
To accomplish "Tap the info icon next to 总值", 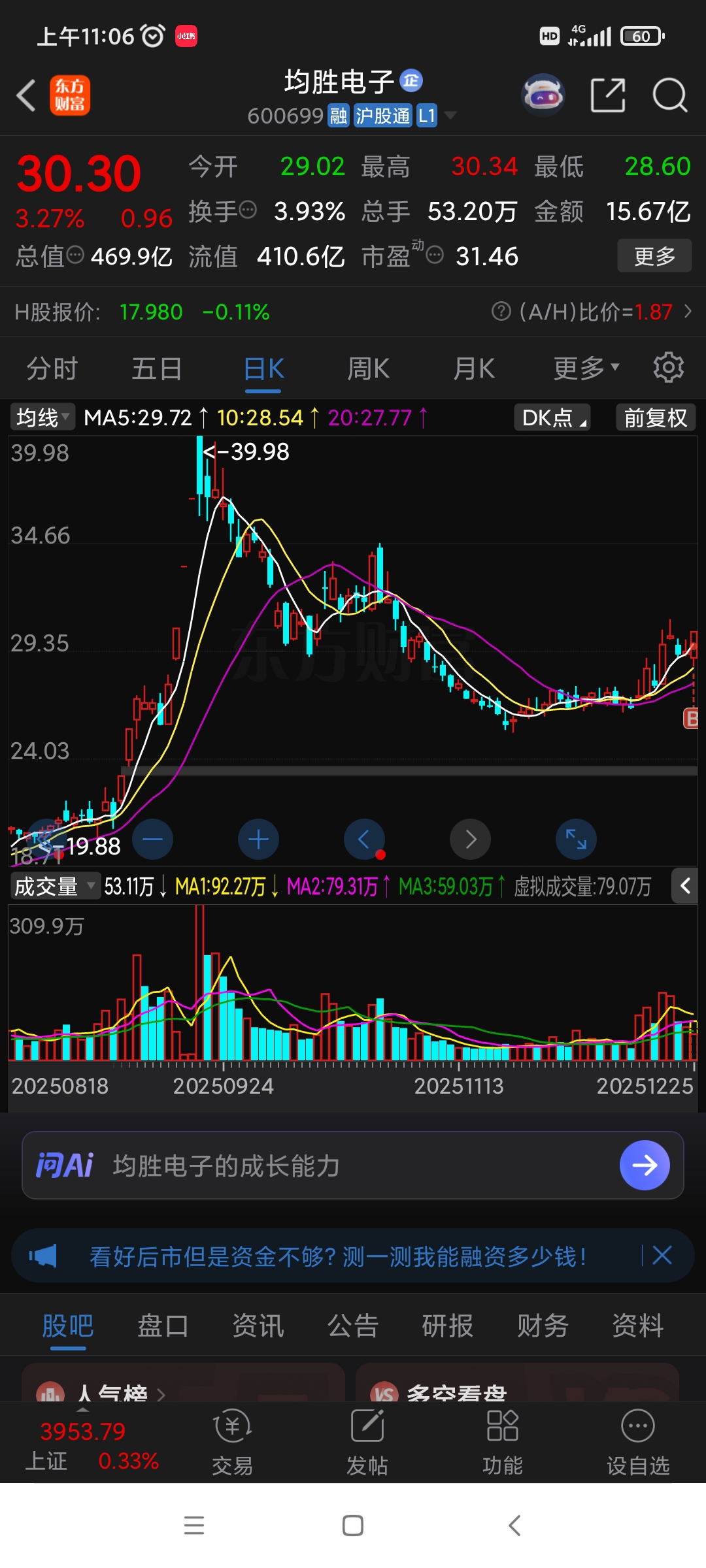I will click(x=75, y=255).
